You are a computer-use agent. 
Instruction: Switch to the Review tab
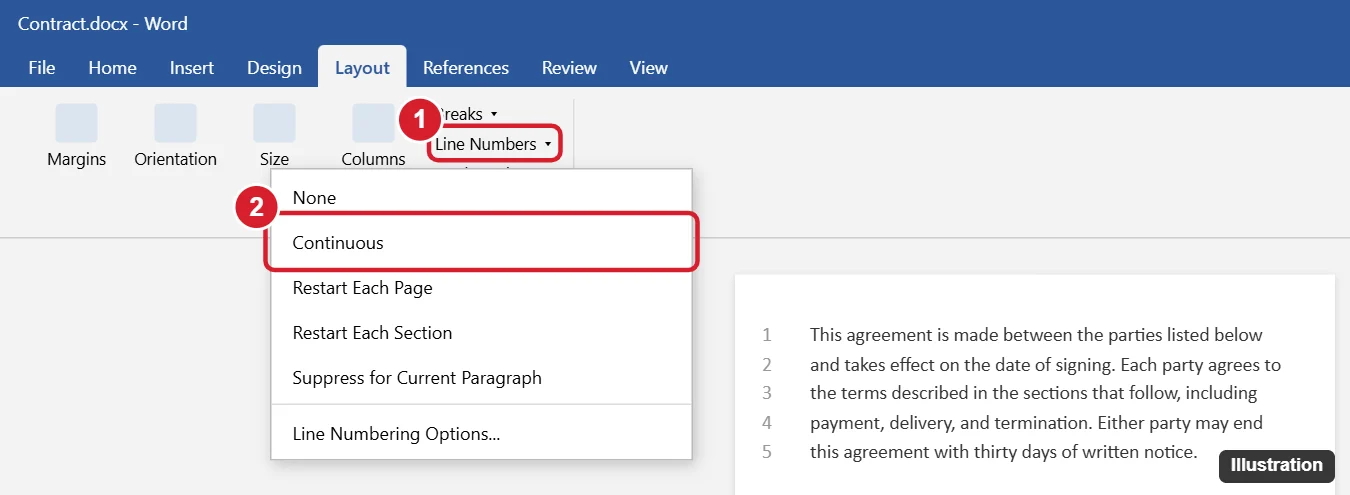tap(569, 68)
